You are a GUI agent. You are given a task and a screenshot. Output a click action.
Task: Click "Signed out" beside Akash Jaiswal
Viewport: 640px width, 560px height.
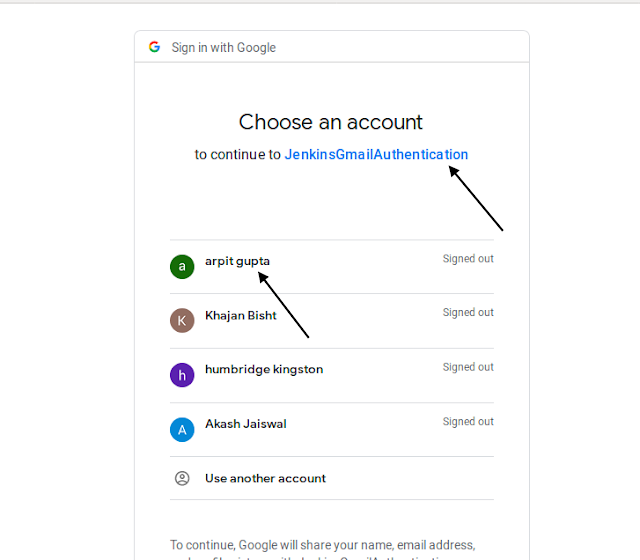coord(468,422)
